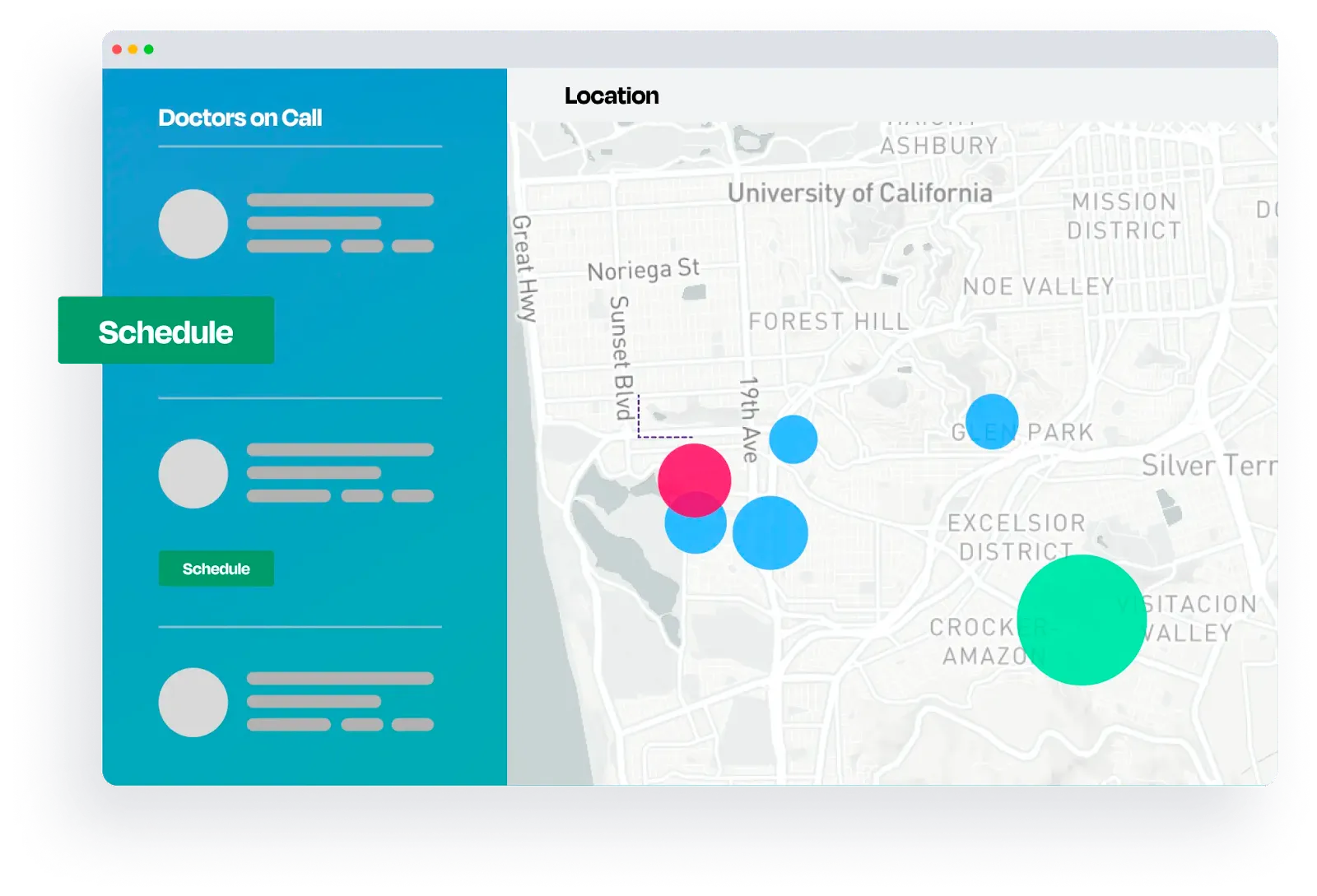Viewport: 1317px width, 896px height.
Task: Click the red close window dot
Action: [117, 49]
